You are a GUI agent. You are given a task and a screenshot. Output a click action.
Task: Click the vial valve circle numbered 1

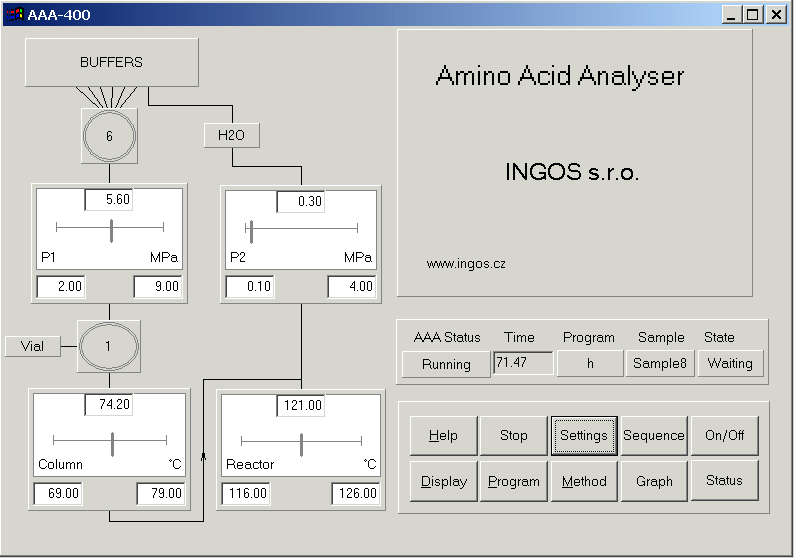pos(109,346)
